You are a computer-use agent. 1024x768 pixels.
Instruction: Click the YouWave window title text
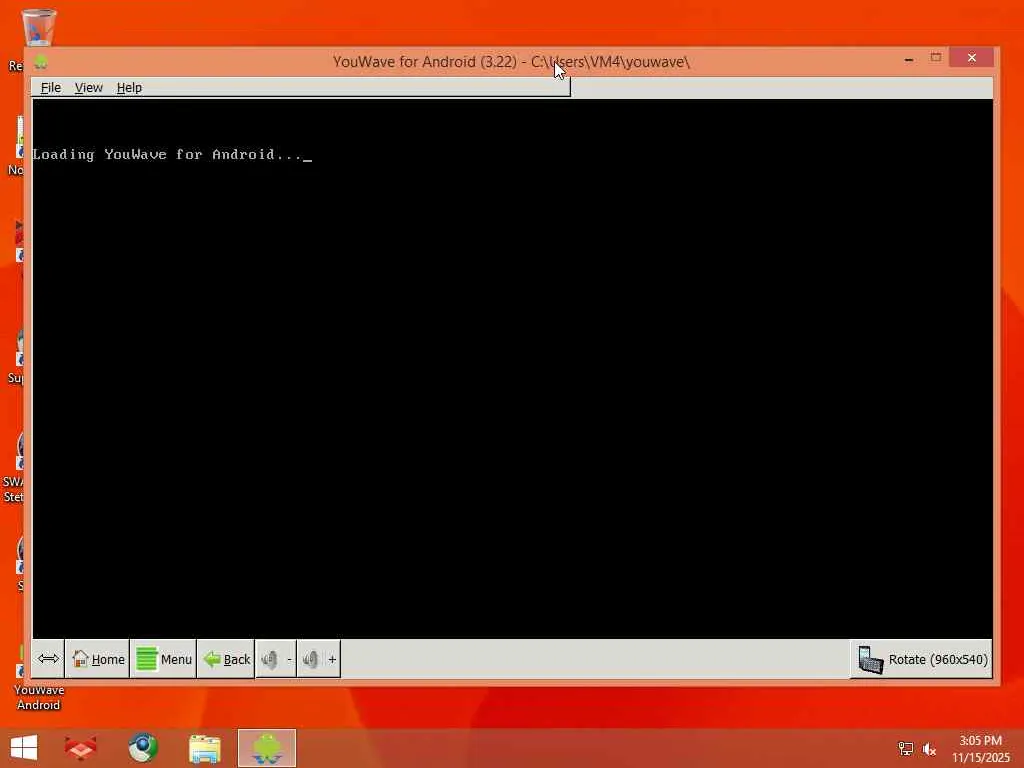pos(511,62)
